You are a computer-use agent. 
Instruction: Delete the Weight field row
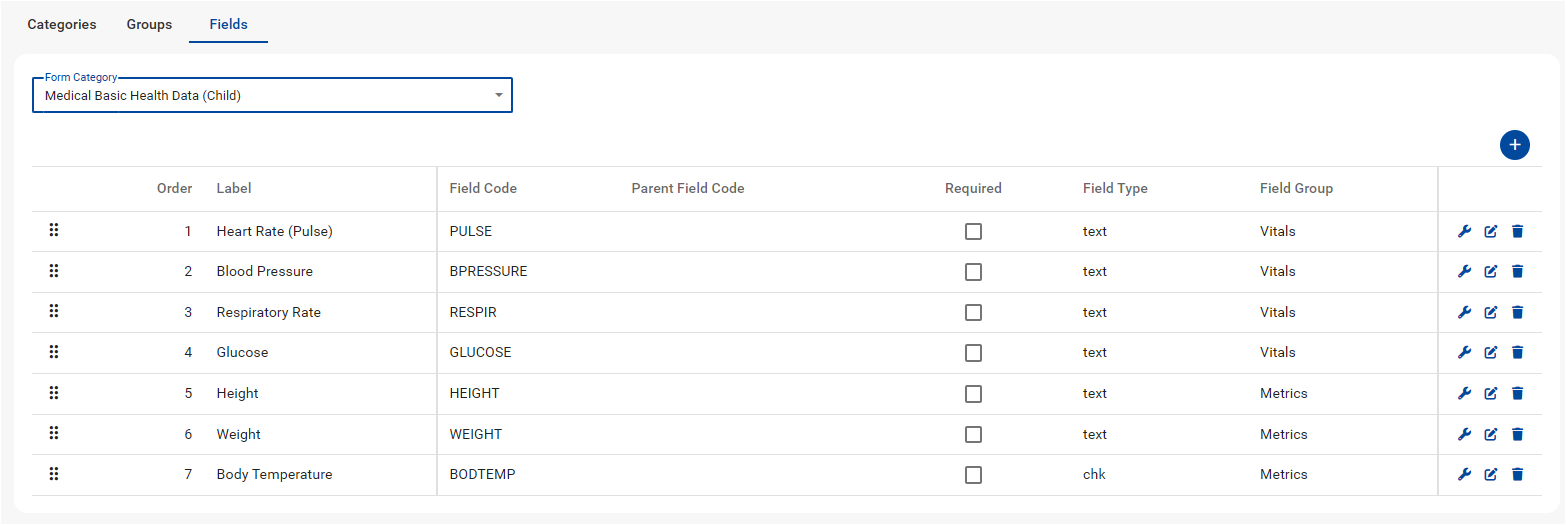click(x=1517, y=434)
